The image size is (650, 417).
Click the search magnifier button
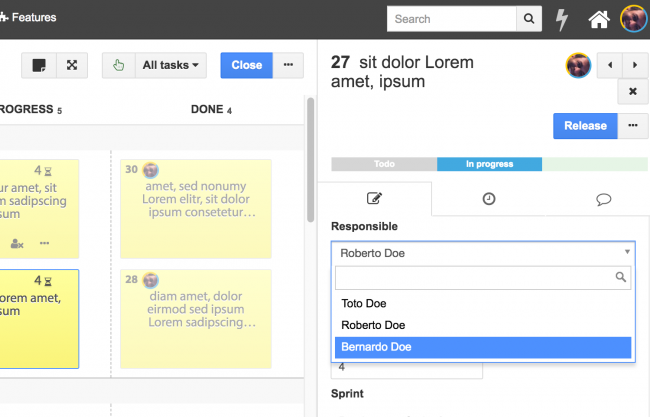(x=529, y=19)
